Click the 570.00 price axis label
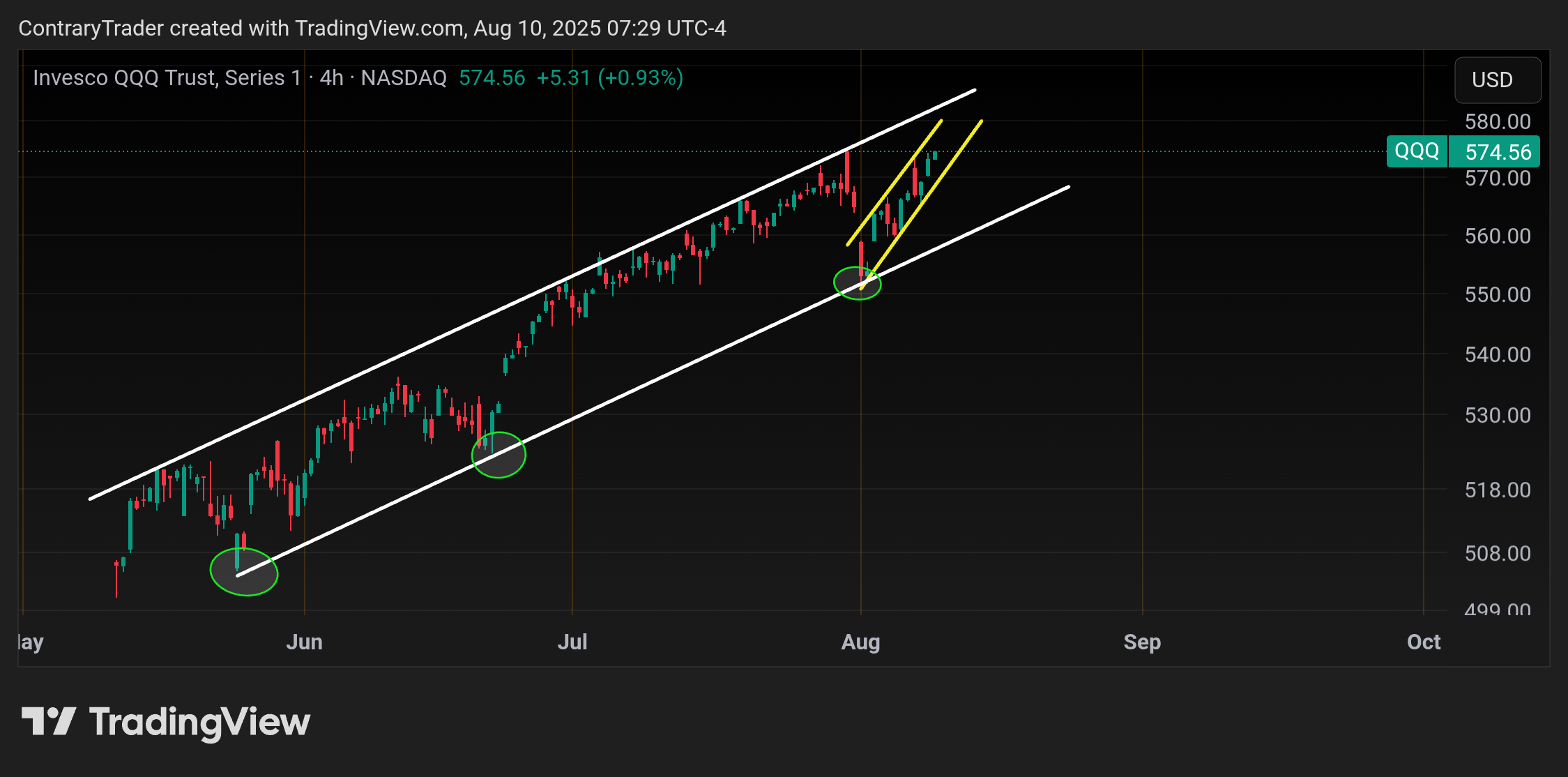The width and height of the screenshot is (1568, 777). pos(1498,179)
